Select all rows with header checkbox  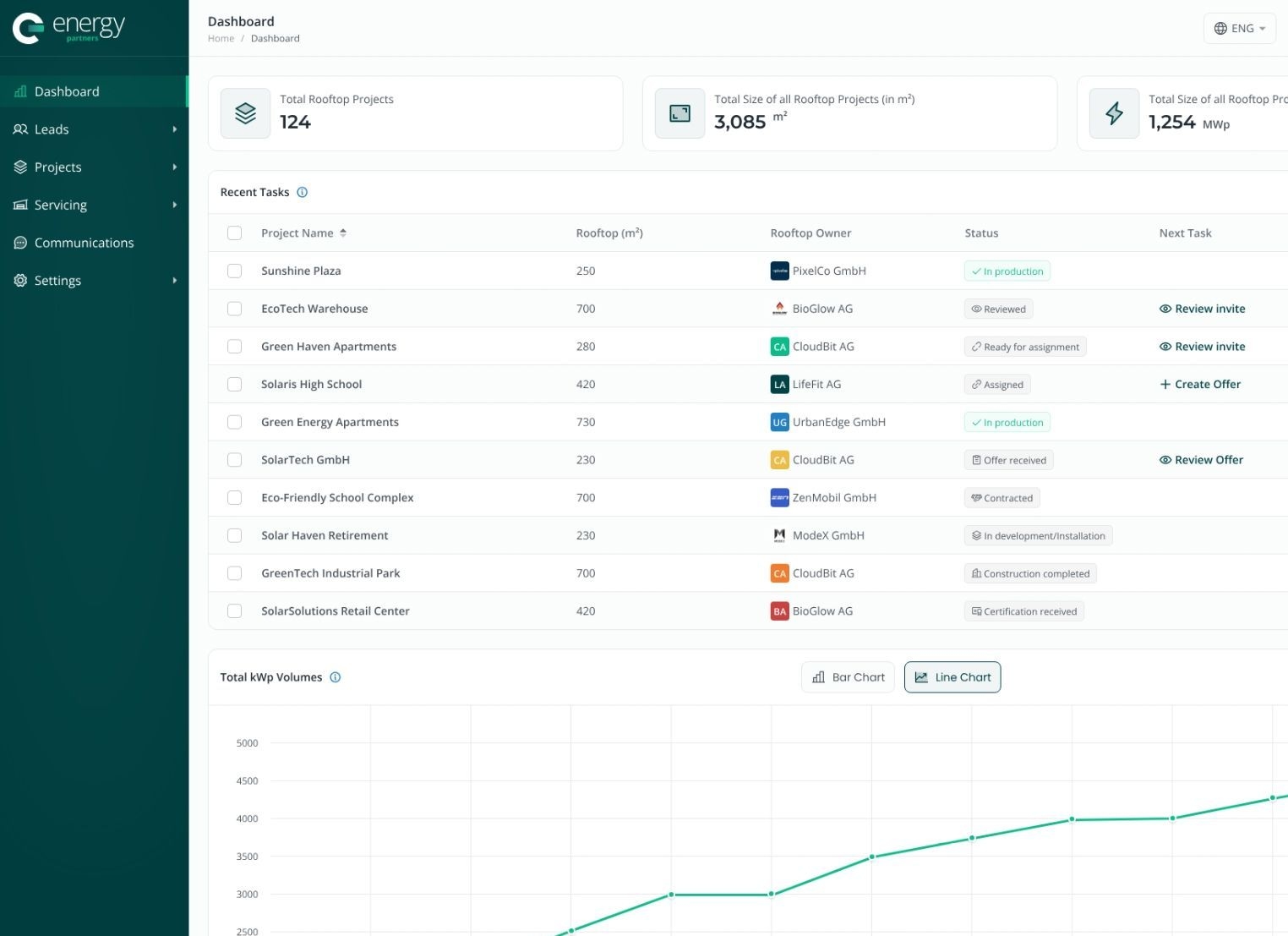coord(235,233)
